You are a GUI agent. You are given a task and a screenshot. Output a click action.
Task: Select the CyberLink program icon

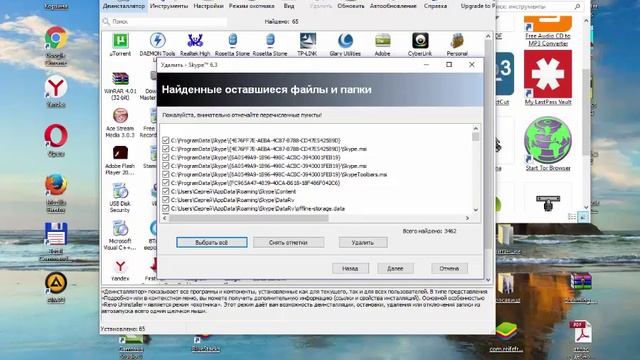click(420, 44)
